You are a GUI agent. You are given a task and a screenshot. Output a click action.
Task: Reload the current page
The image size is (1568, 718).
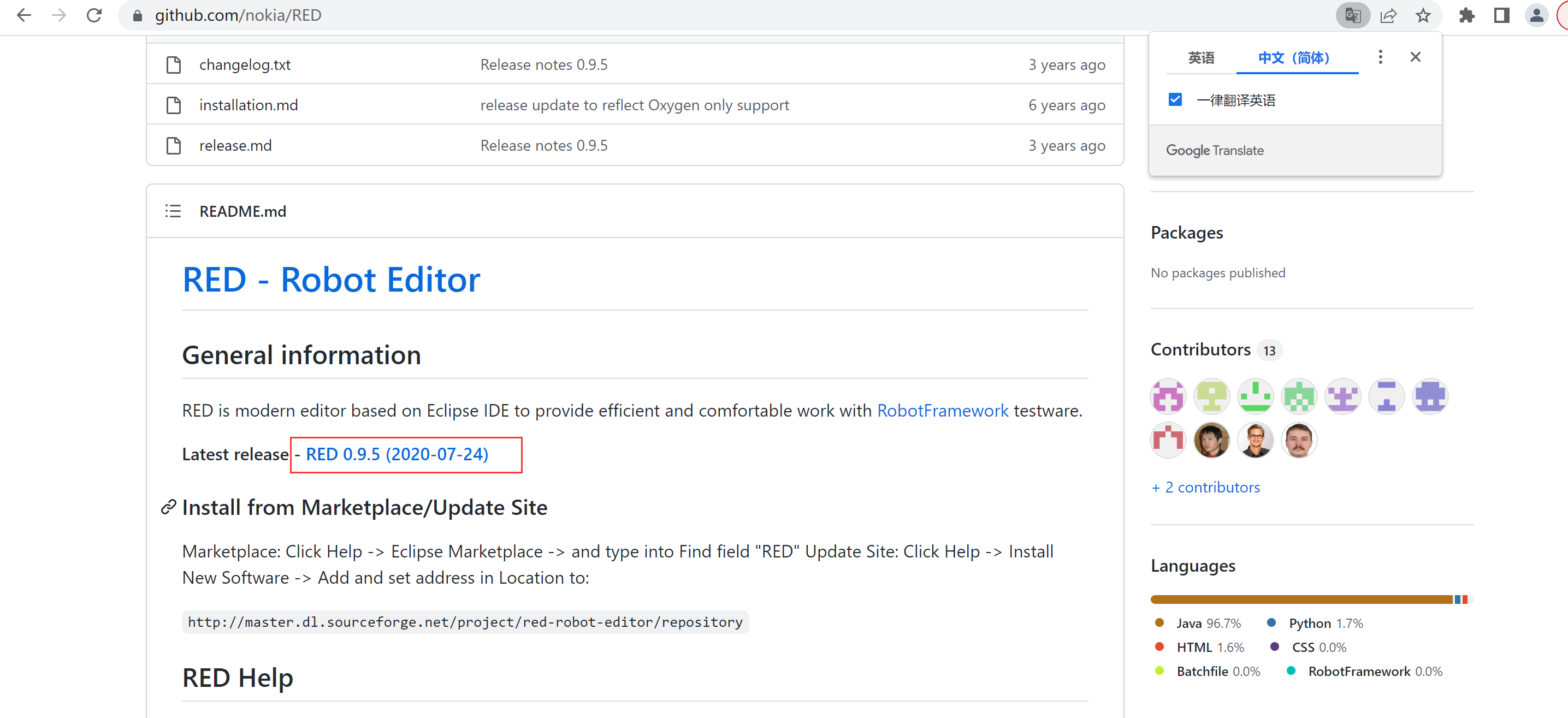(94, 15)
